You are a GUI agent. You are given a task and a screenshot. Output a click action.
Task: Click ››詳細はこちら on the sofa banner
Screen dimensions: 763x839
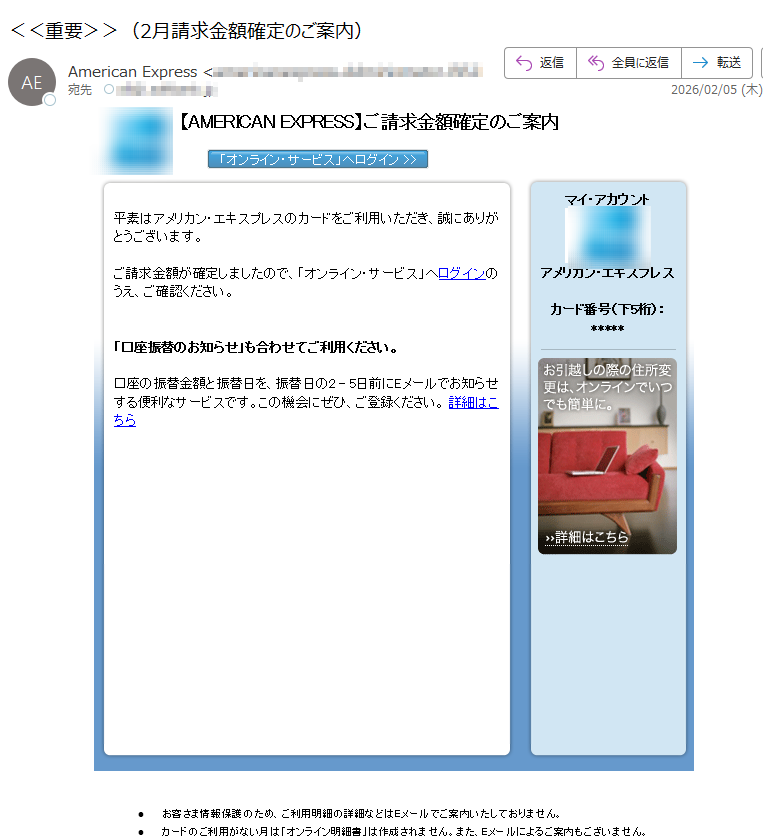tap(587, 538)
